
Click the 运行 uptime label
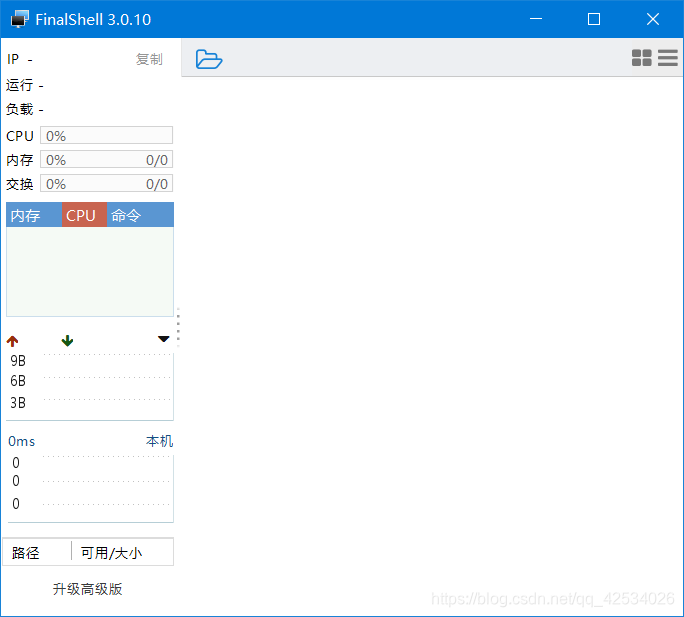pyautogui.click(x=20, y=85)
